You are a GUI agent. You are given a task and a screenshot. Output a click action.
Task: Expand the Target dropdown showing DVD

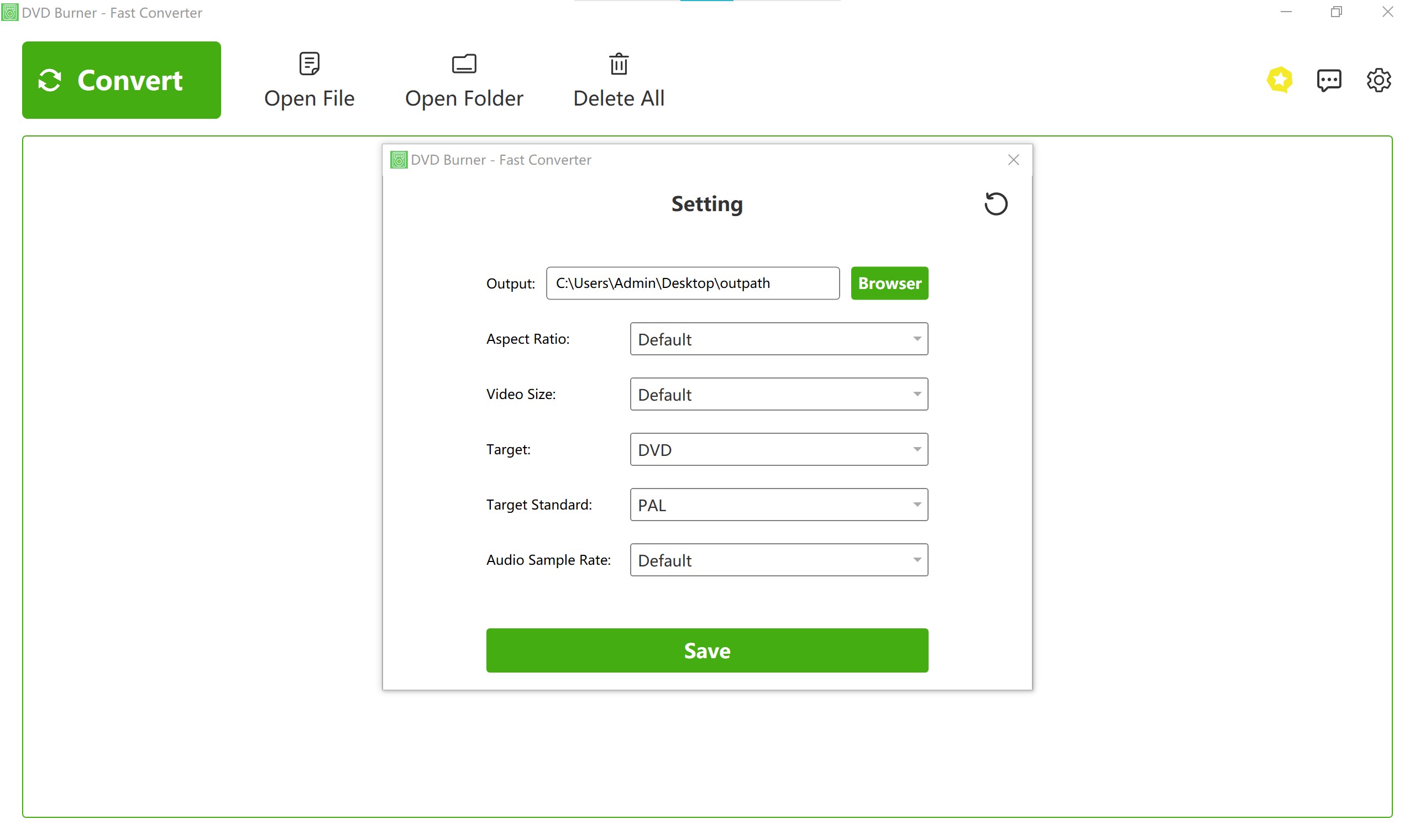tap(779, 449)
